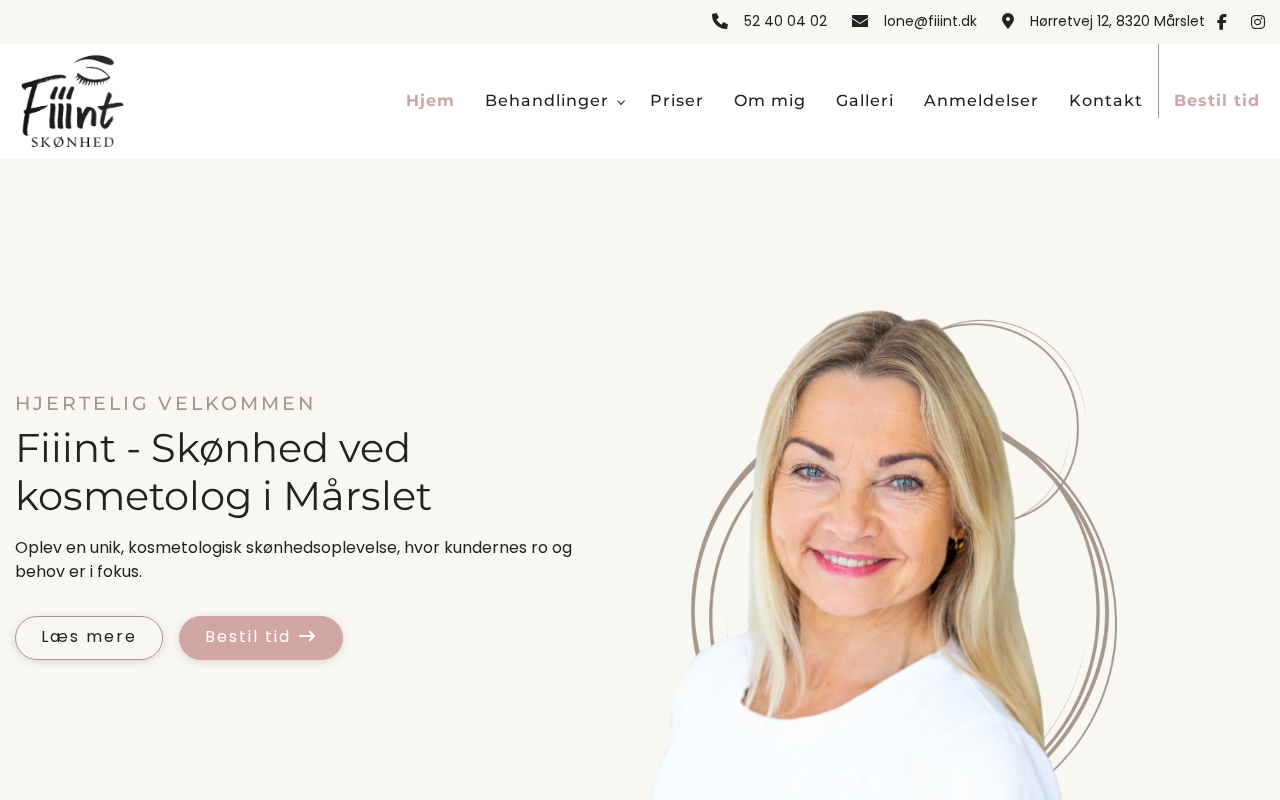Viewport: 1280px width, 800px height.
Task: Open the Facebook page icon
Action: (x=1221, y=22)
